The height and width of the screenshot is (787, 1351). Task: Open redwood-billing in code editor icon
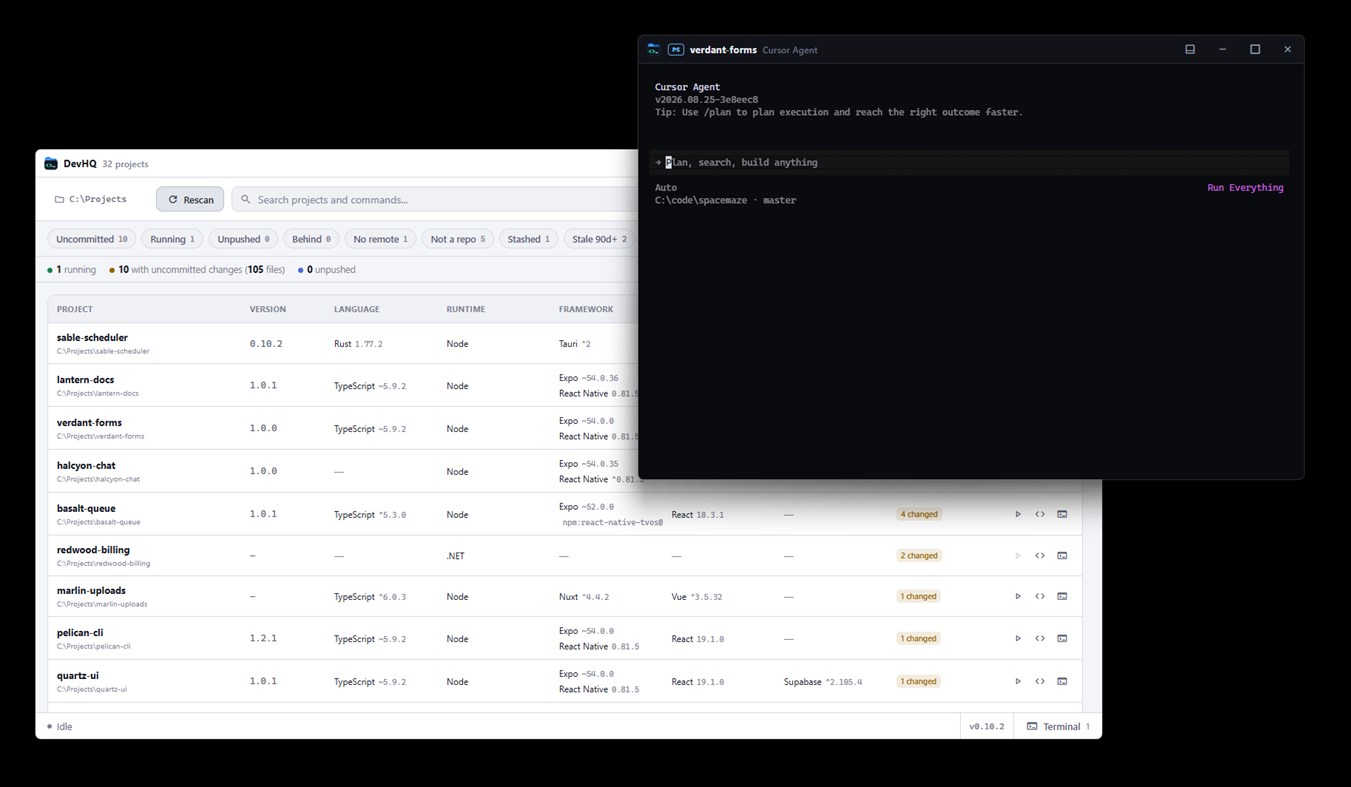(1040, 555)
